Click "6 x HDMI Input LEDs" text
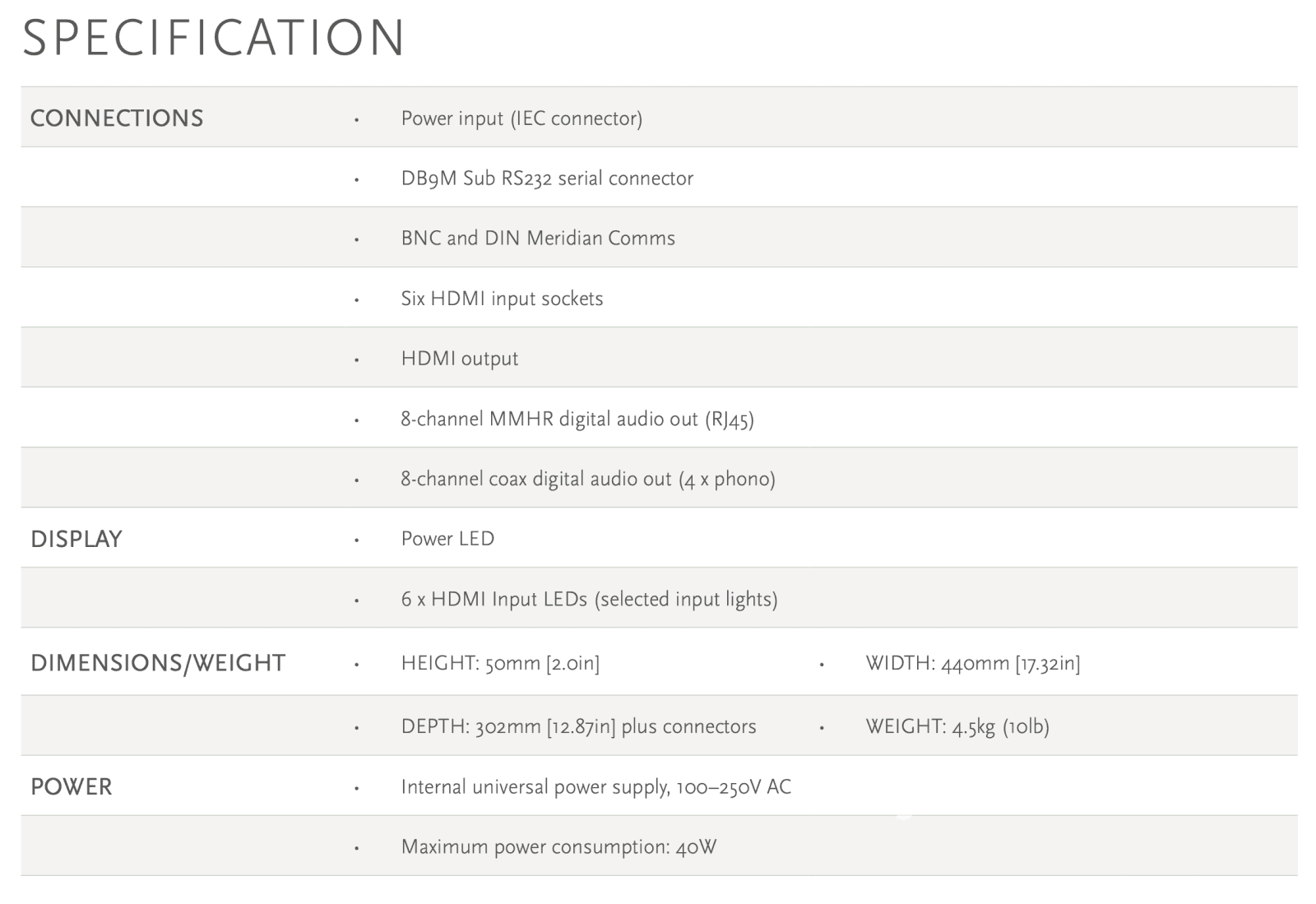1316x904 pixels. click(589, 599)
